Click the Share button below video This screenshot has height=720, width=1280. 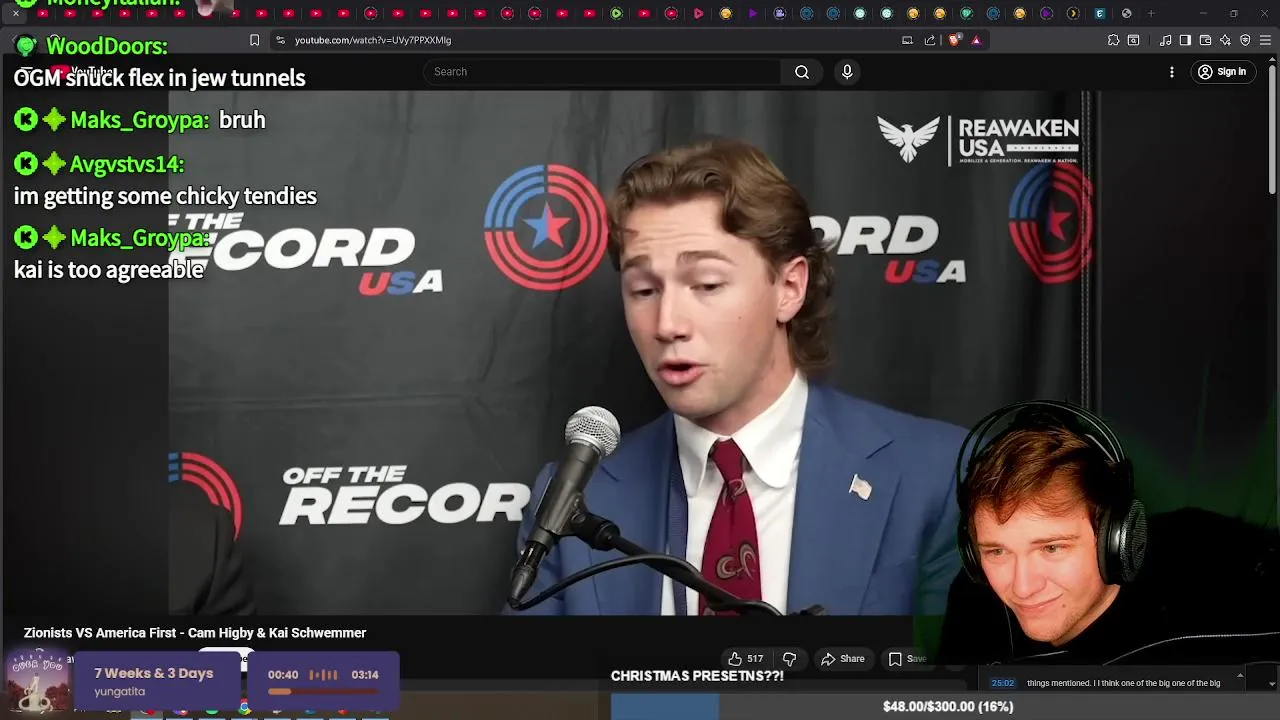[x=842, y=659]
